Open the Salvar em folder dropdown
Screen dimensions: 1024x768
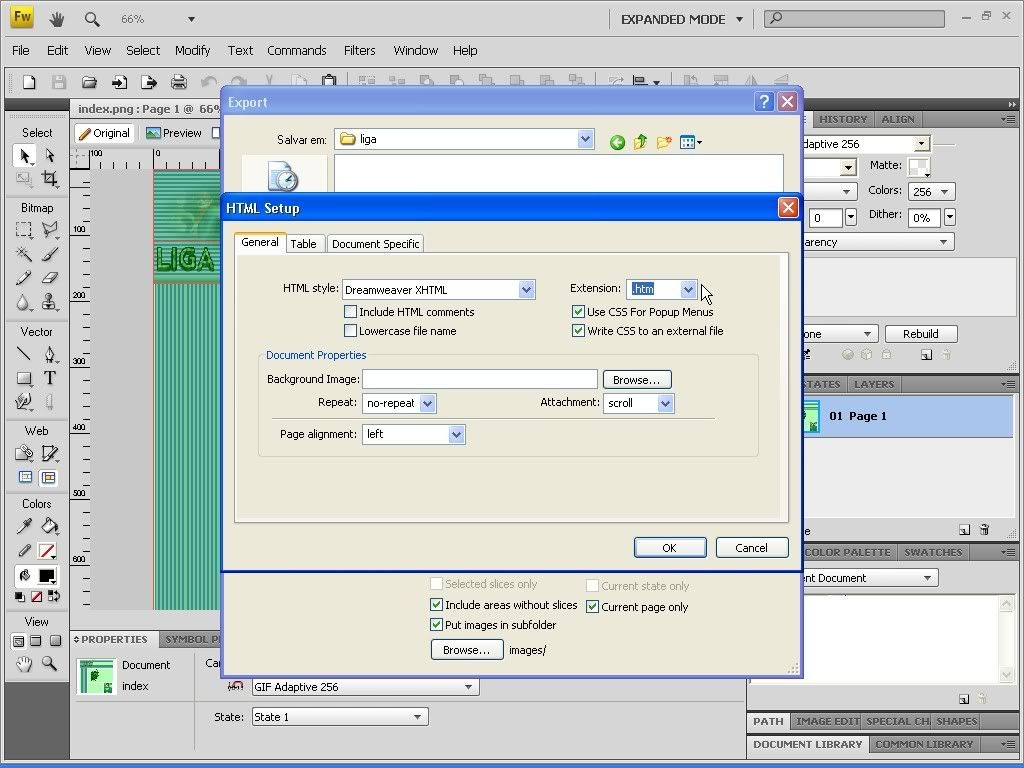click(x=585, y=139)
